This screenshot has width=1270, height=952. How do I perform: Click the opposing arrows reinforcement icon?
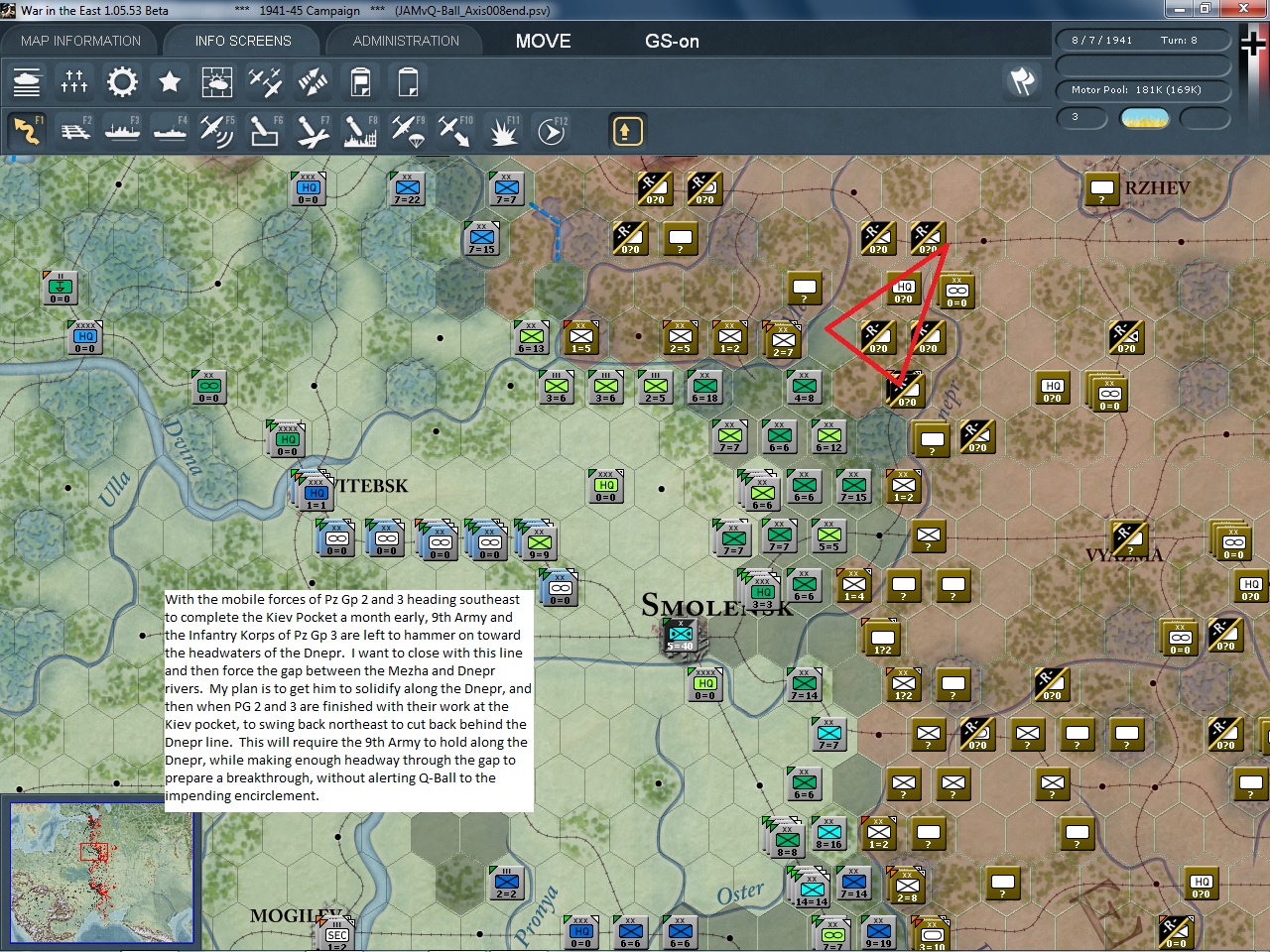313,81
